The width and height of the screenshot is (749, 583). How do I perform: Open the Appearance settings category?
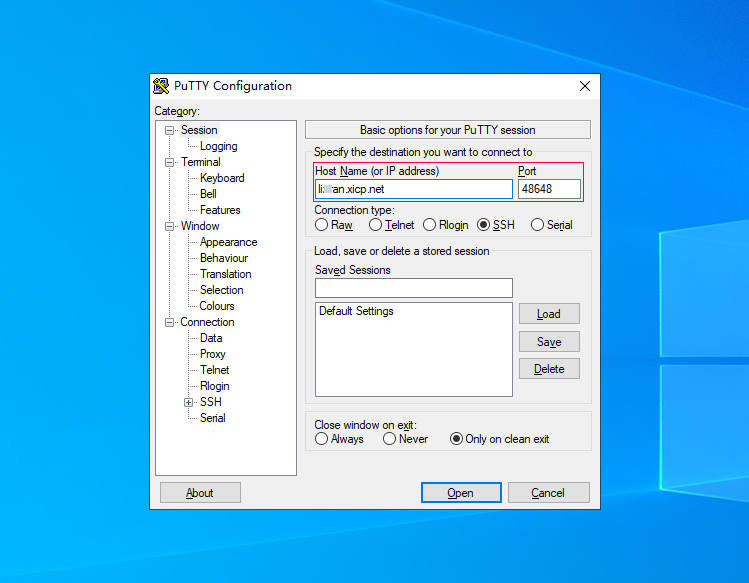(228, 242)
